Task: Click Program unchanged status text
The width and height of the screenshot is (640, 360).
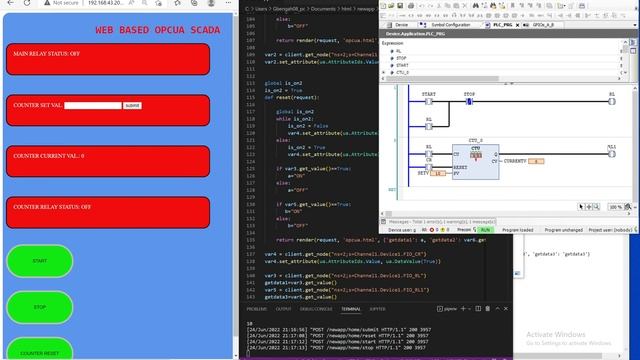Action: [x=564, y=230]
